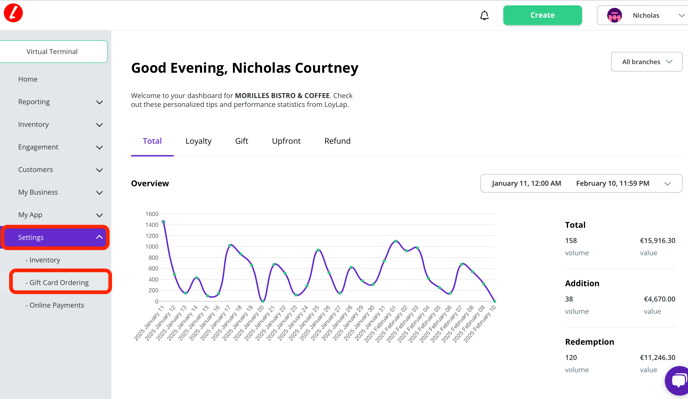Go to Home in sidebar
Viewport: 688px width, 399px height.
coord(28,79)
